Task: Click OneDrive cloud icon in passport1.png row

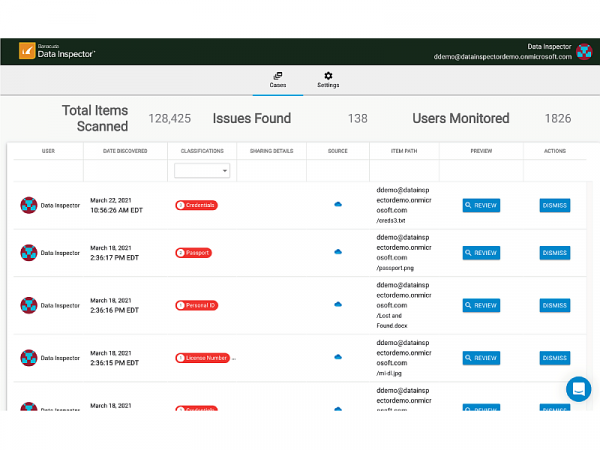Action: (x=338, y=252)
